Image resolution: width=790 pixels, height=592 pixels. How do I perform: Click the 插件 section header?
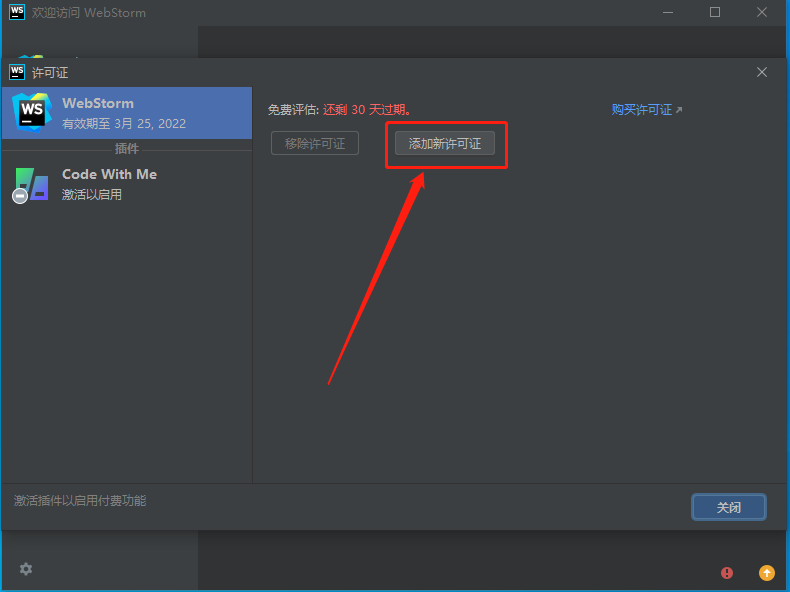tap(126, 149)
